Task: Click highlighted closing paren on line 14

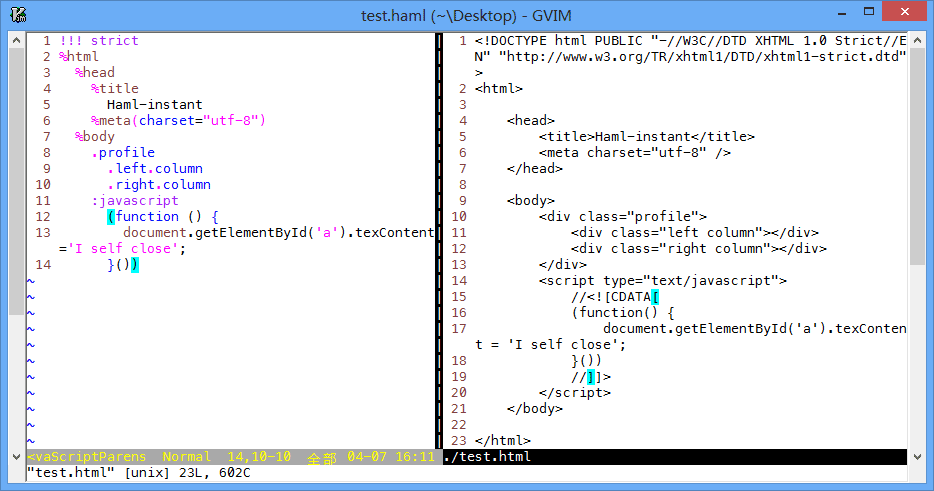Action: [135, 265]
